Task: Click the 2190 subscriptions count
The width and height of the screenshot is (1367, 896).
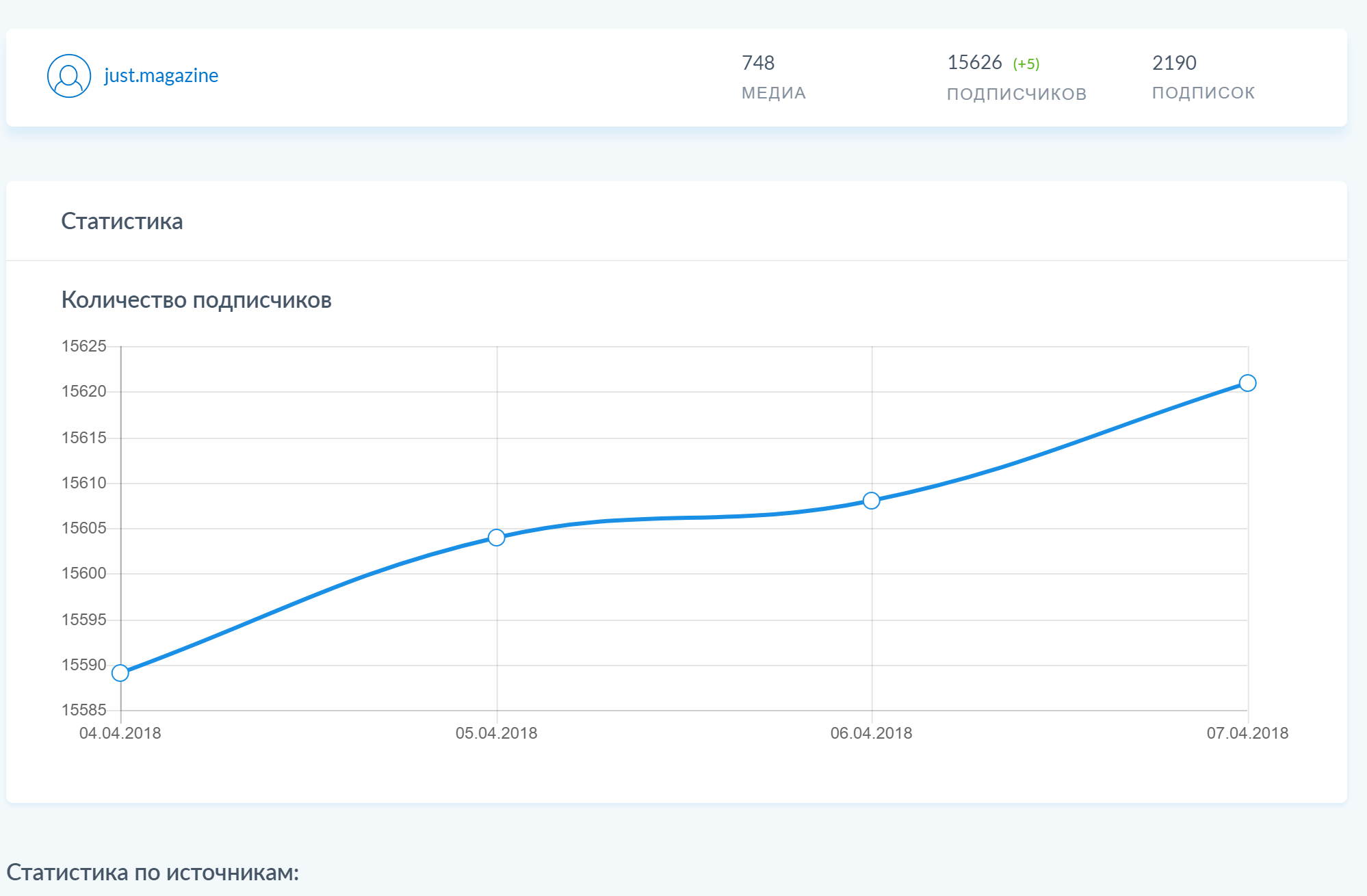Action: click(x=1174, y=63)
